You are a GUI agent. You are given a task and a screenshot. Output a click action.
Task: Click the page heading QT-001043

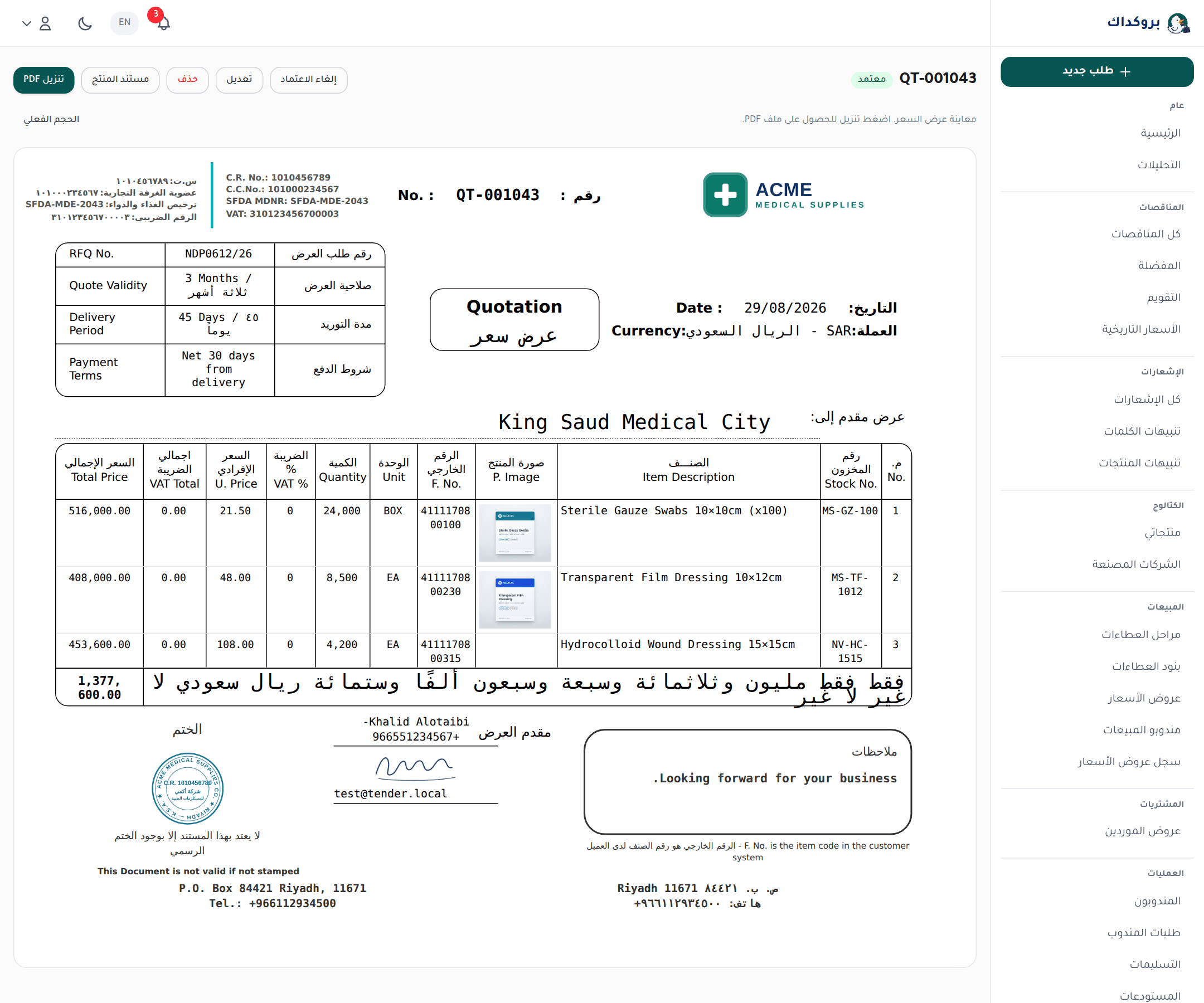(938, 79)
